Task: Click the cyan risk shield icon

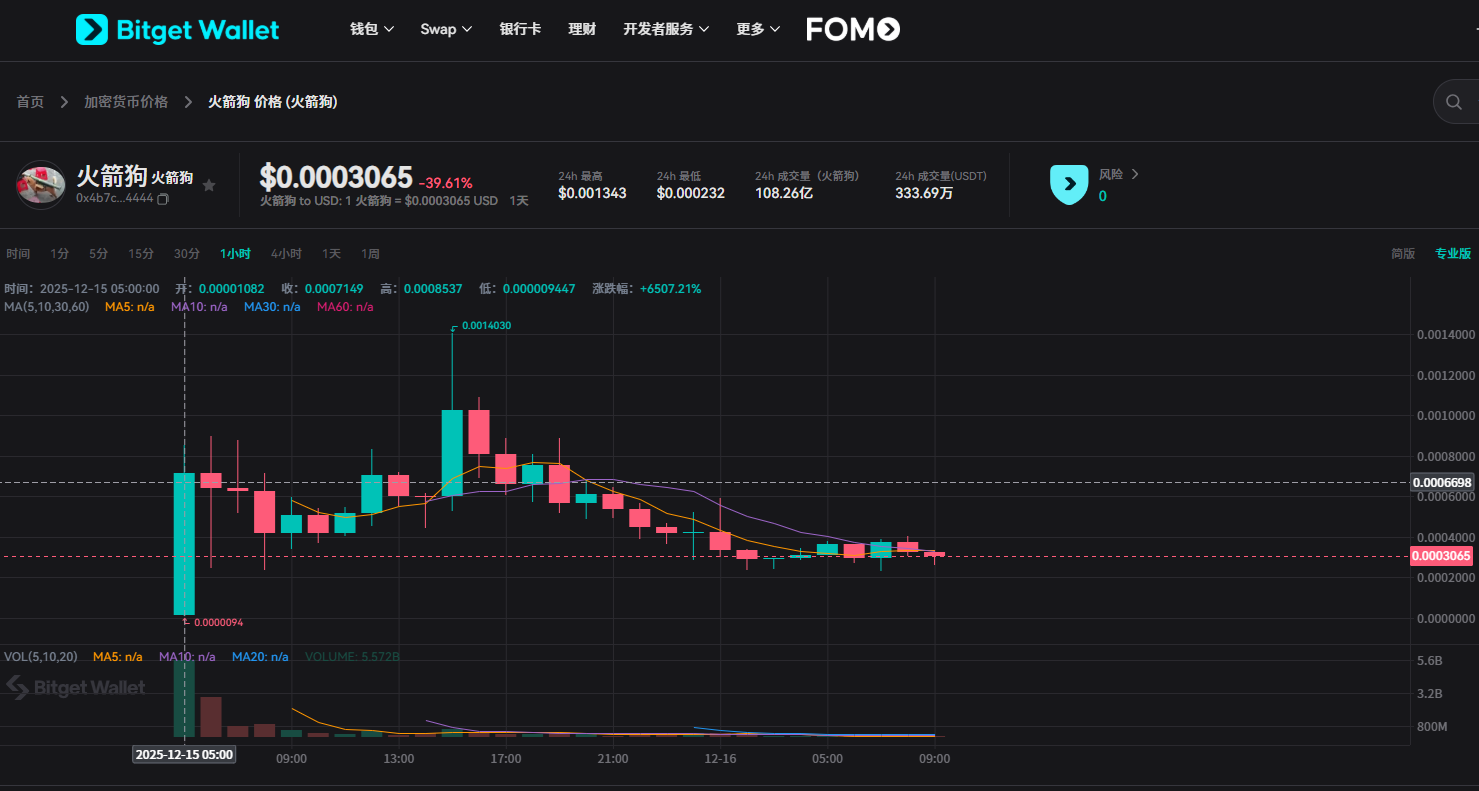Action: click(x=1069, y=185)
